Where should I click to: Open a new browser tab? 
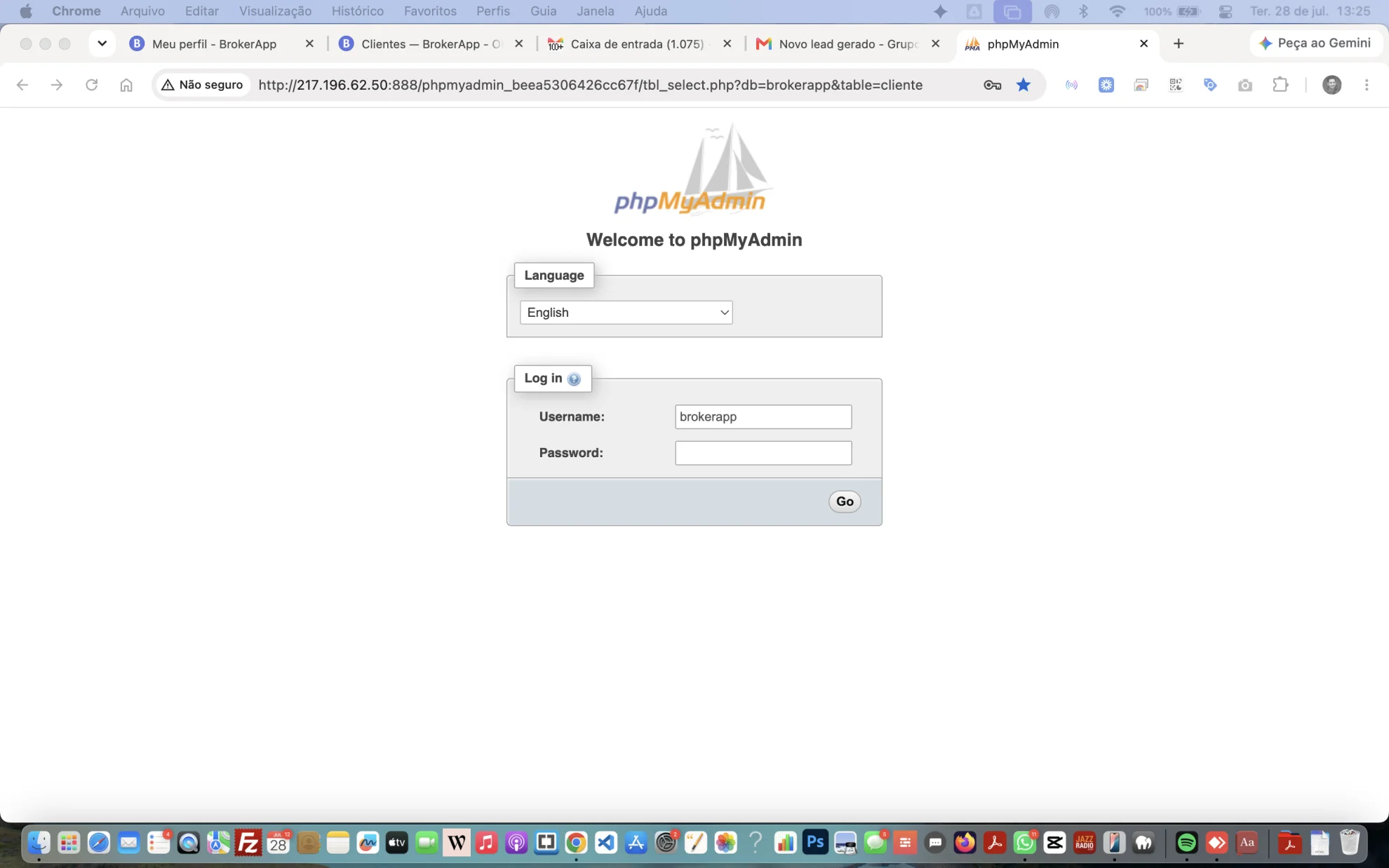click(1179, 43)
